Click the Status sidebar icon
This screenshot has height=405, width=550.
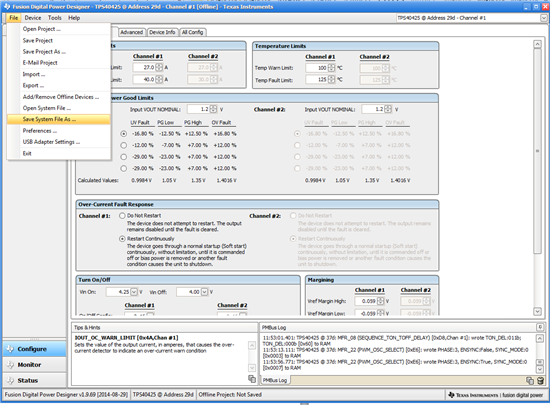10,380
